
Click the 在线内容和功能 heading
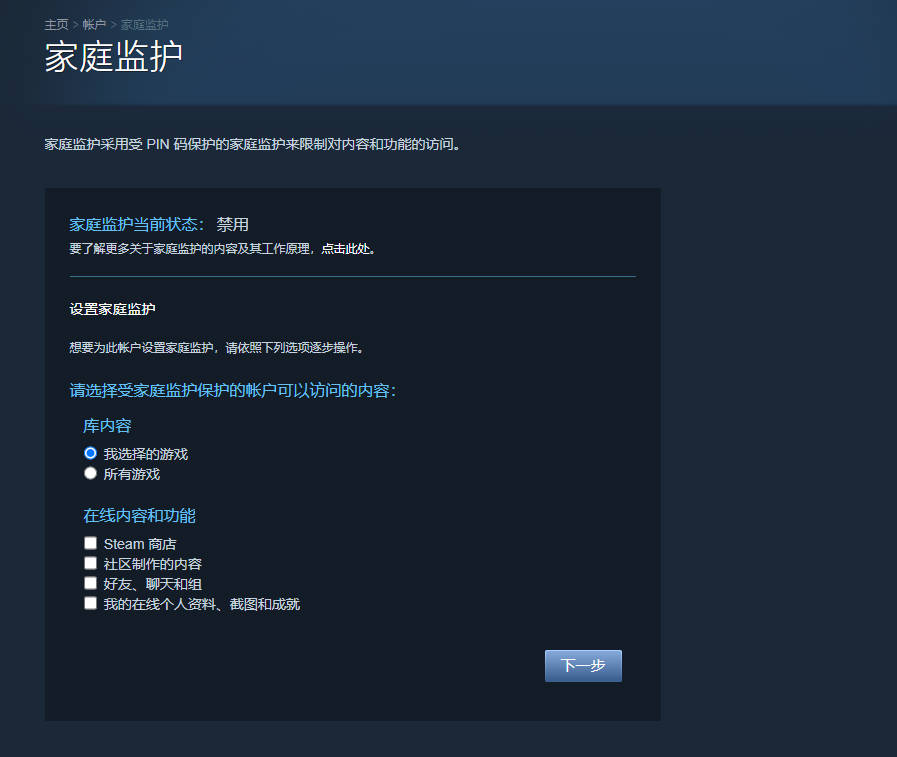click(139, 516)
